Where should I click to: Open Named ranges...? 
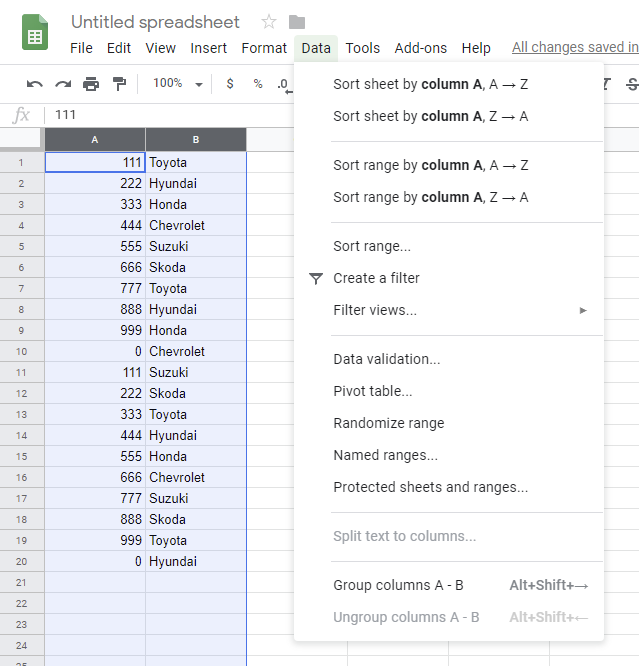[449, 455]
